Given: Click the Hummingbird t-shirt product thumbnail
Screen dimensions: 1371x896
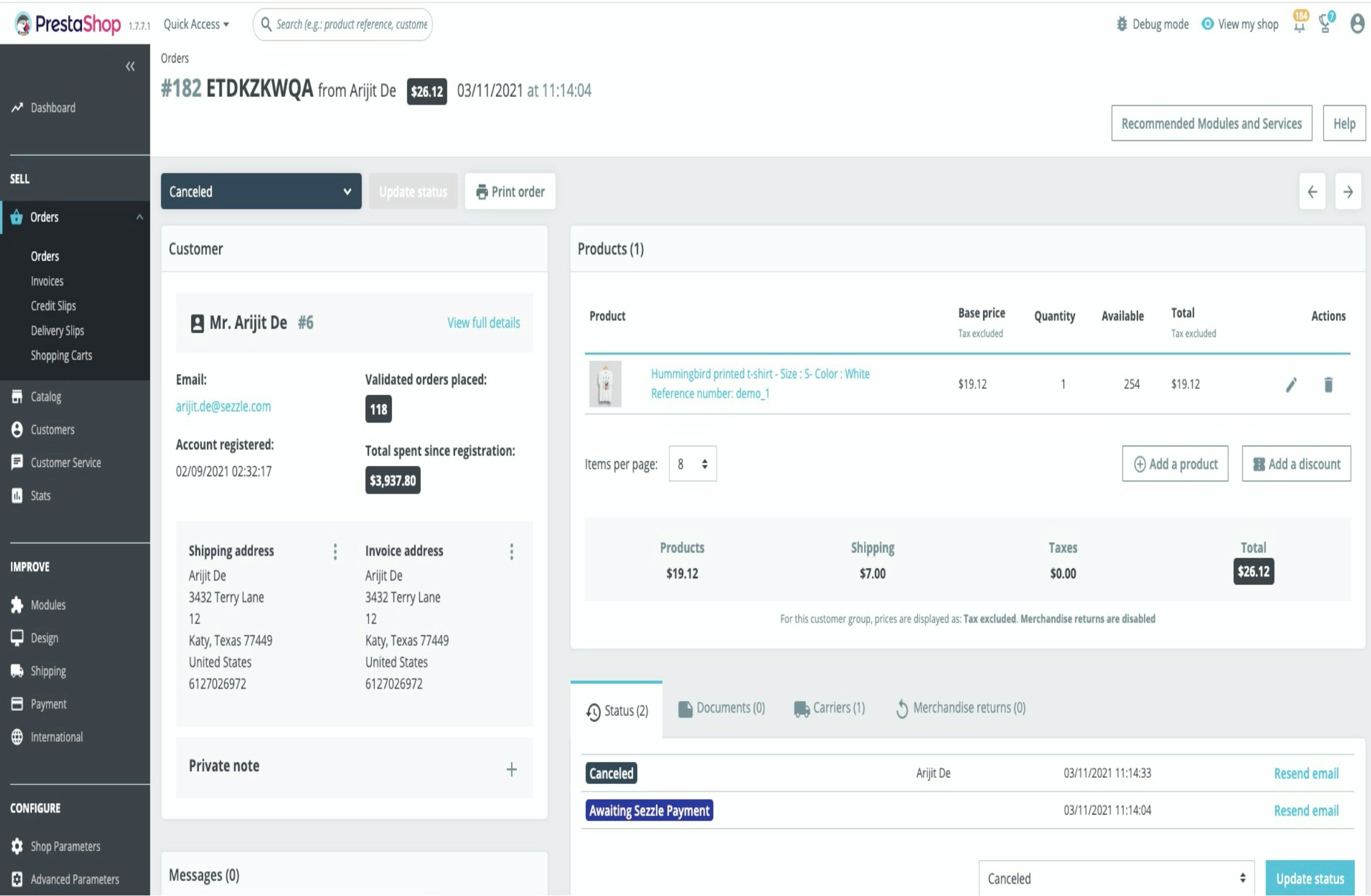Looking at the screenshot, I should [x=605, y=384].
